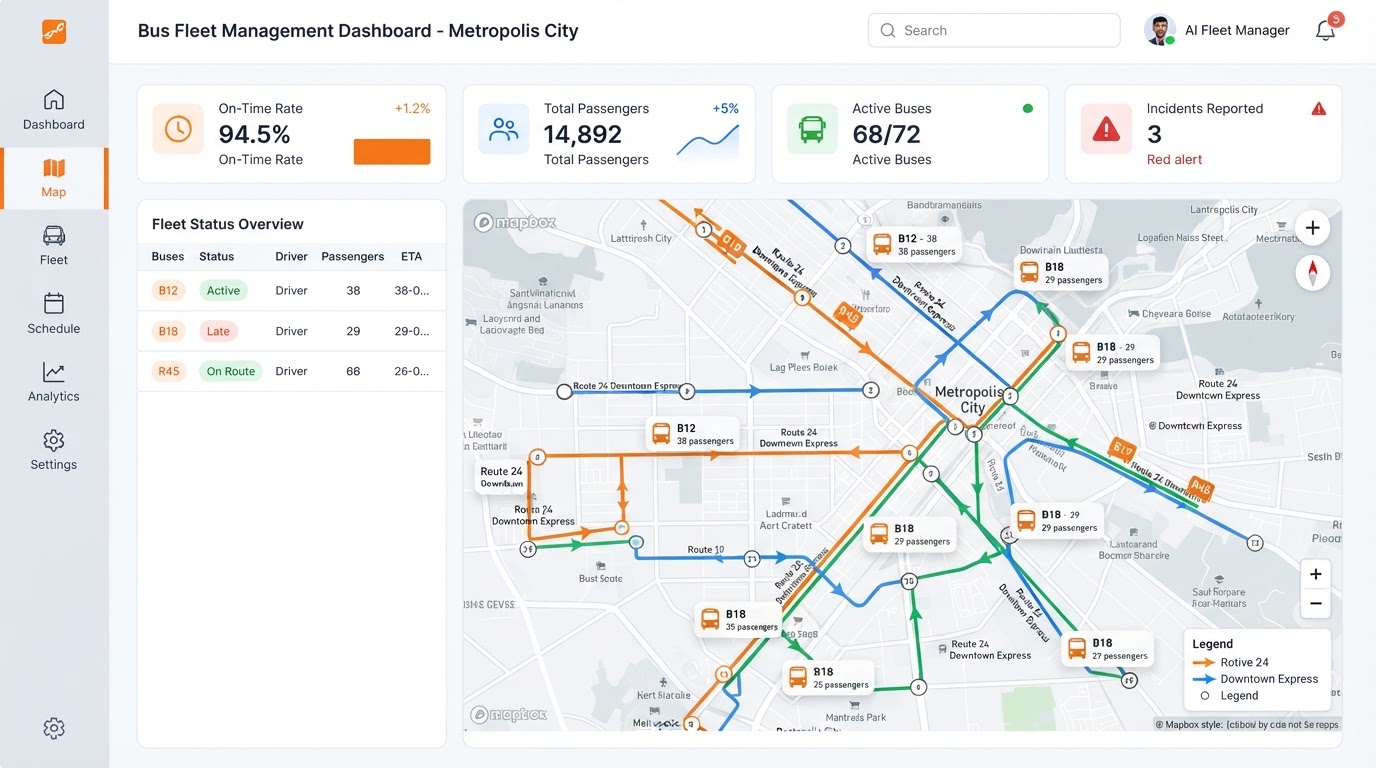1376x768 pixels.
Task: Click the orange Rotive 24 entry in the legend
Action: [x=1232, y=662]
